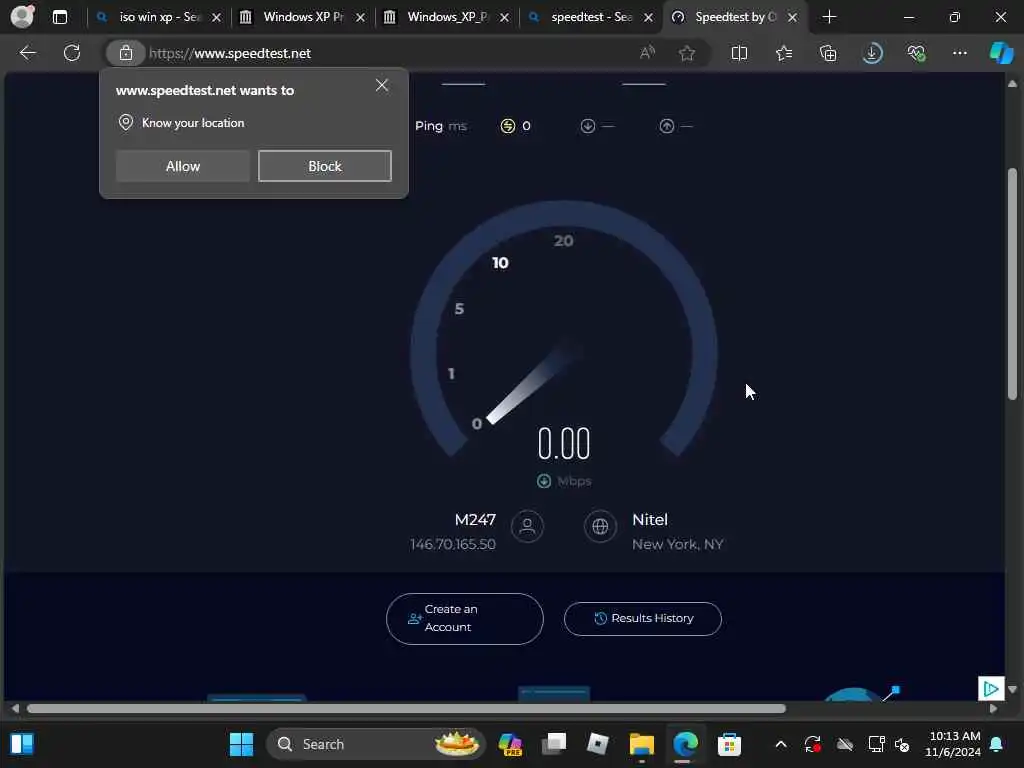Open Roblox from taskbar

coord(598,744)
